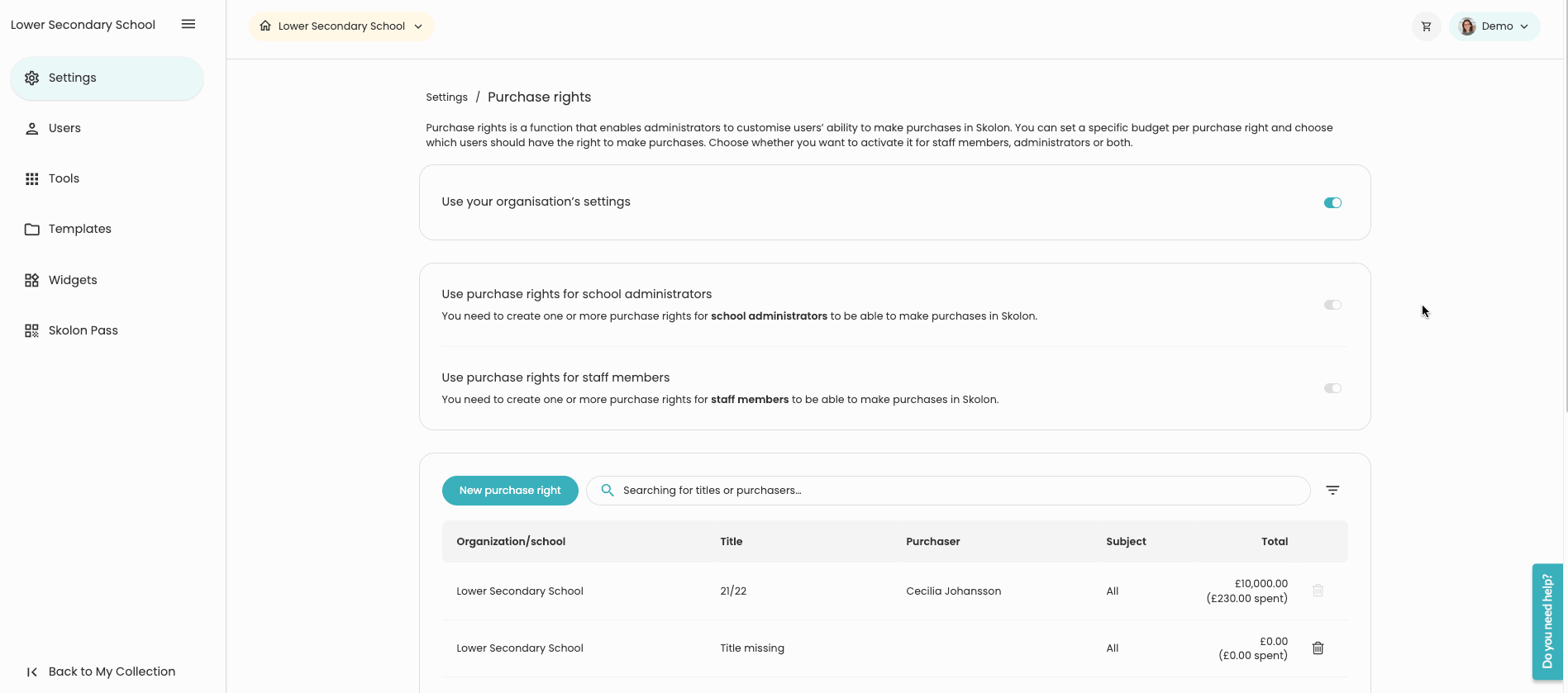Expand the Lower Secondary School dropdown

coord(418,26)
